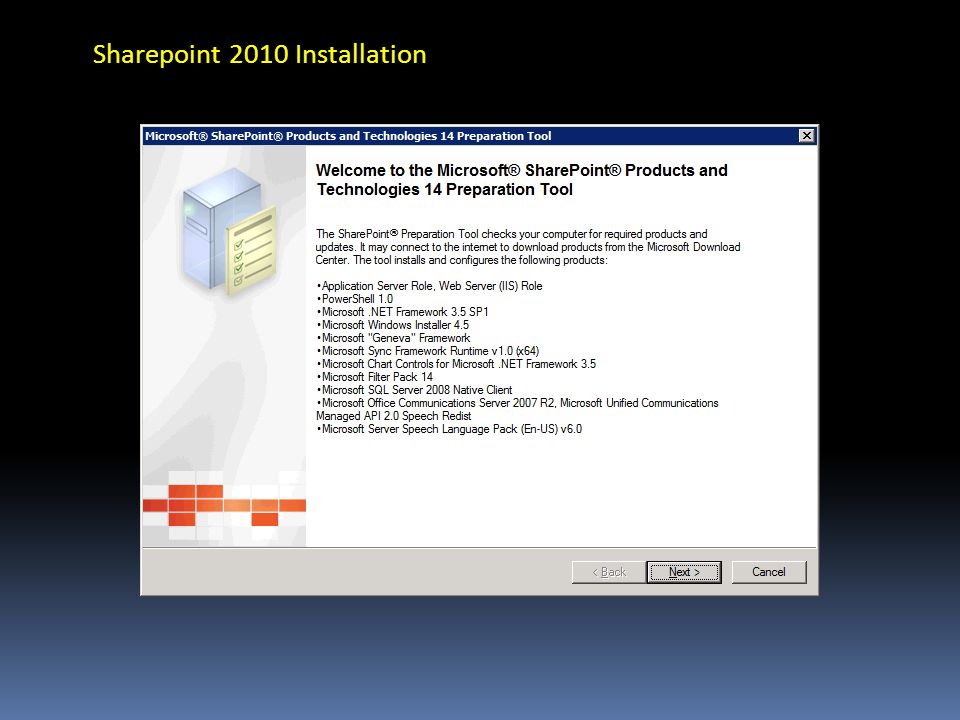This screenshot has width=960, height=720.
Task: Select 'Microsoft "Geneva" Framework' entry
Action: (394, 338)
